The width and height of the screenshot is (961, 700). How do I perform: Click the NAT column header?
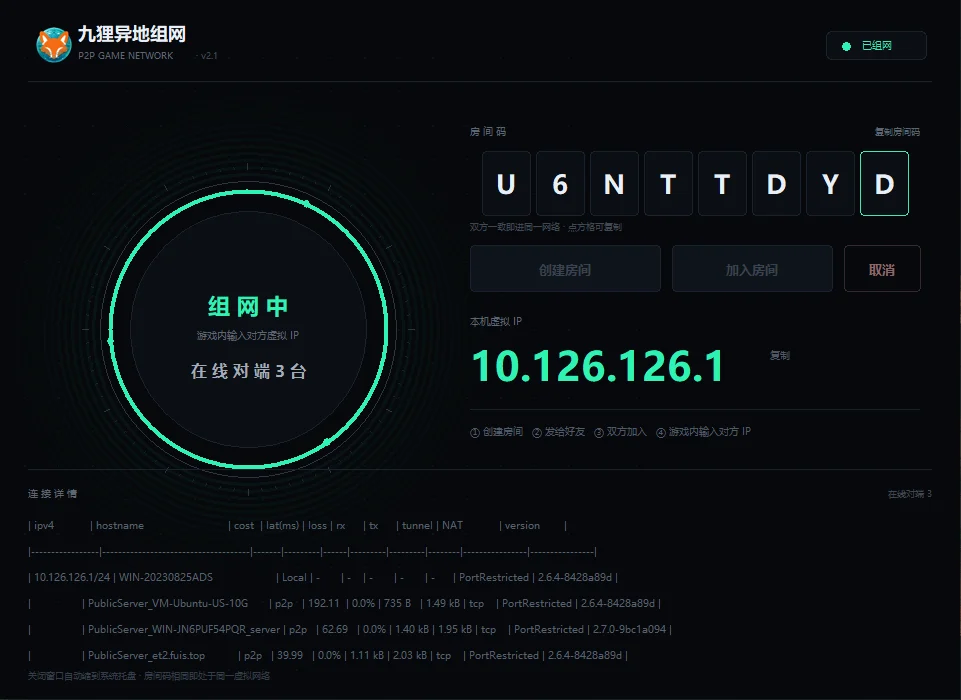point(452,525)
